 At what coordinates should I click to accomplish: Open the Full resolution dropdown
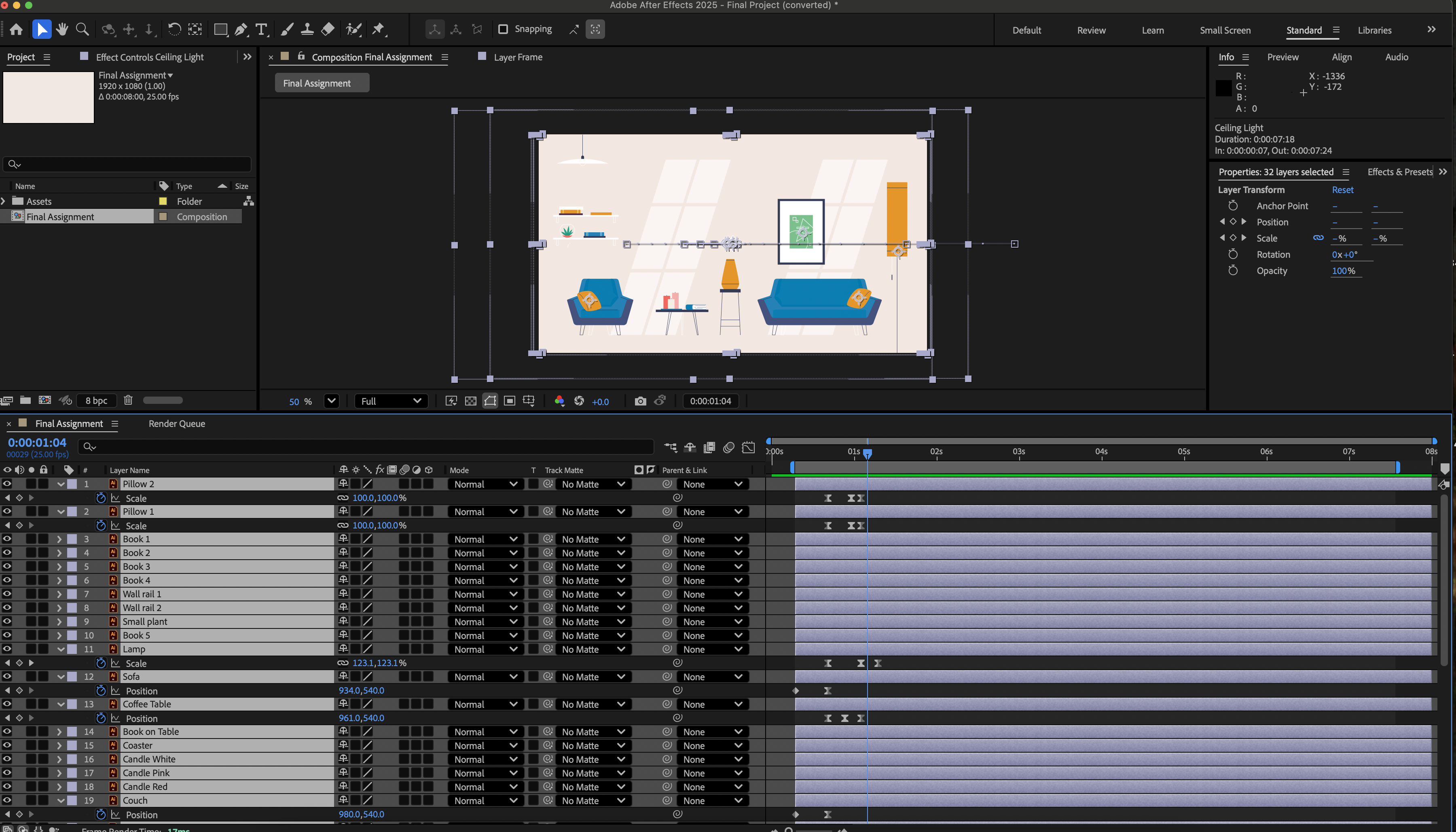[391, 401]
